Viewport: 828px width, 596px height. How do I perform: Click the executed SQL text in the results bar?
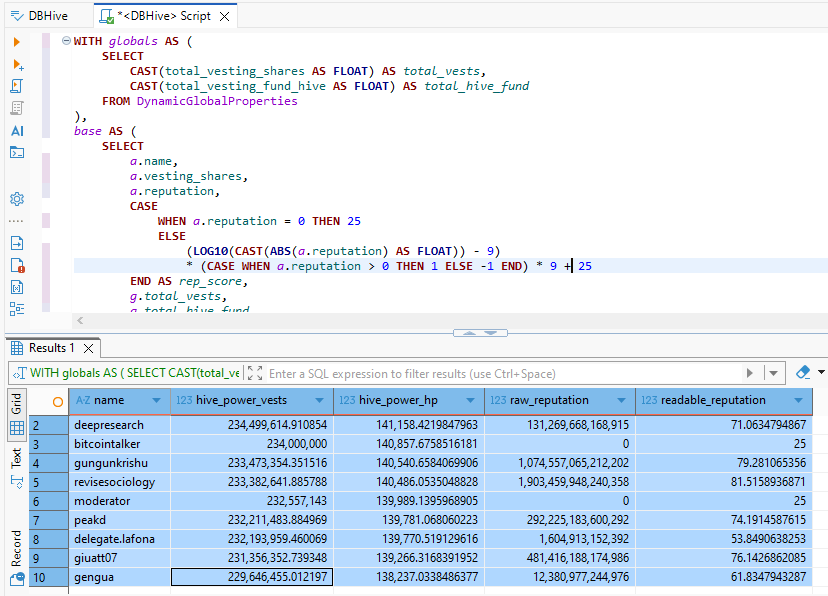click(x=135, y=373)
